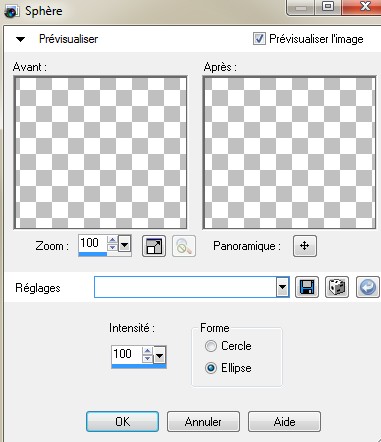Click the zoom out magnifier icon

(x=184, y=246)
